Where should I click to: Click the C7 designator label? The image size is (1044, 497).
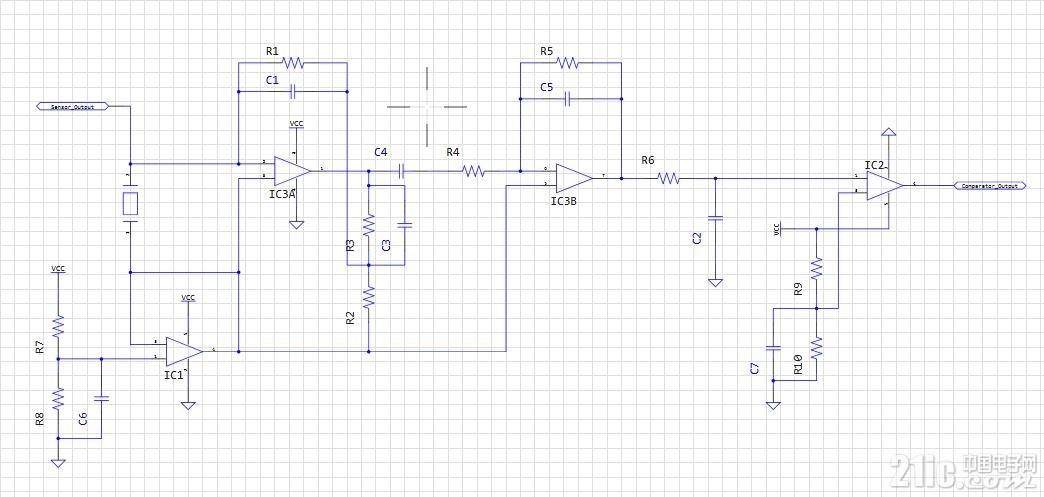(x=754, y=368)
